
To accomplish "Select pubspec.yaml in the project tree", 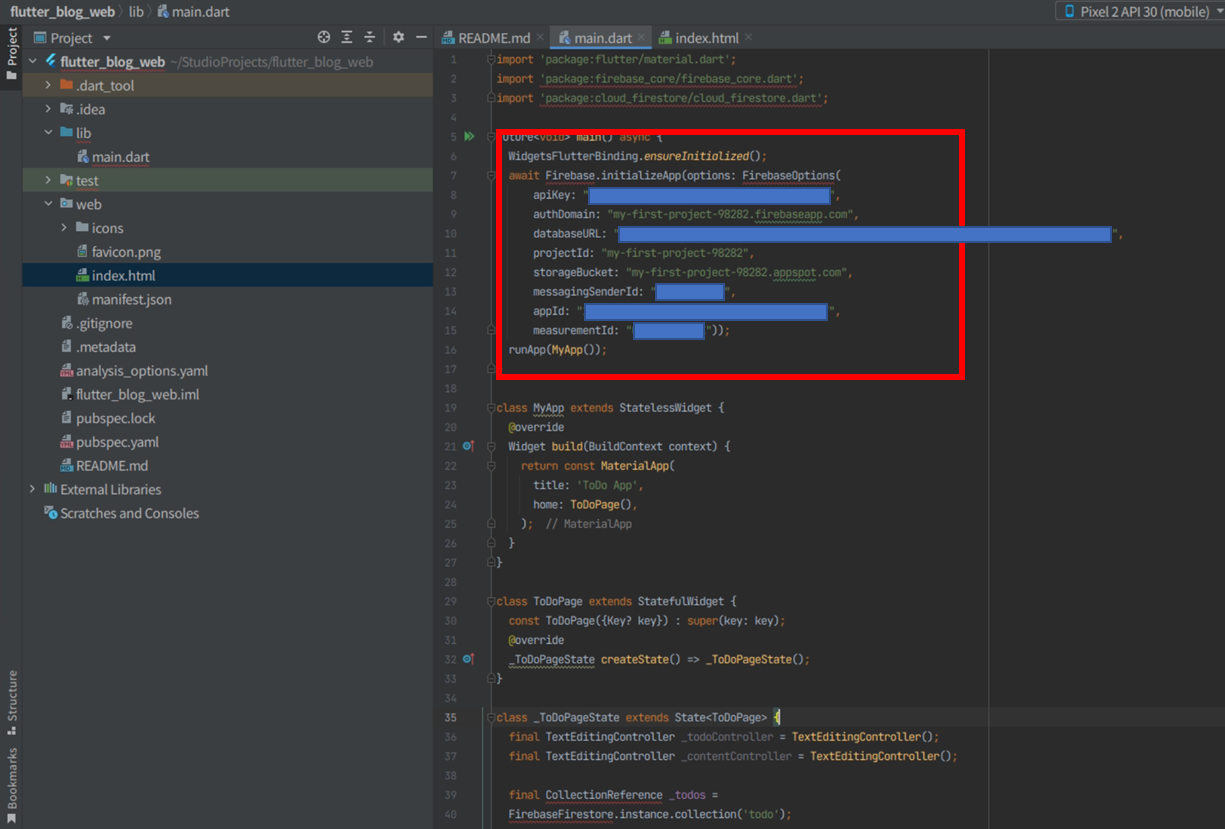I will (x=117, y=442).
